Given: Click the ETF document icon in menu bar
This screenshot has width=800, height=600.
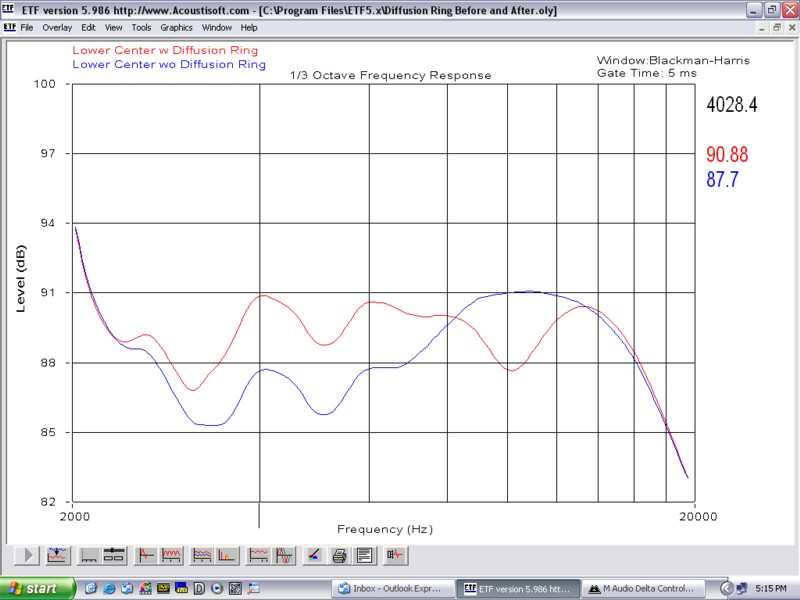Looking at the screenshot, I should click(9, 28).
